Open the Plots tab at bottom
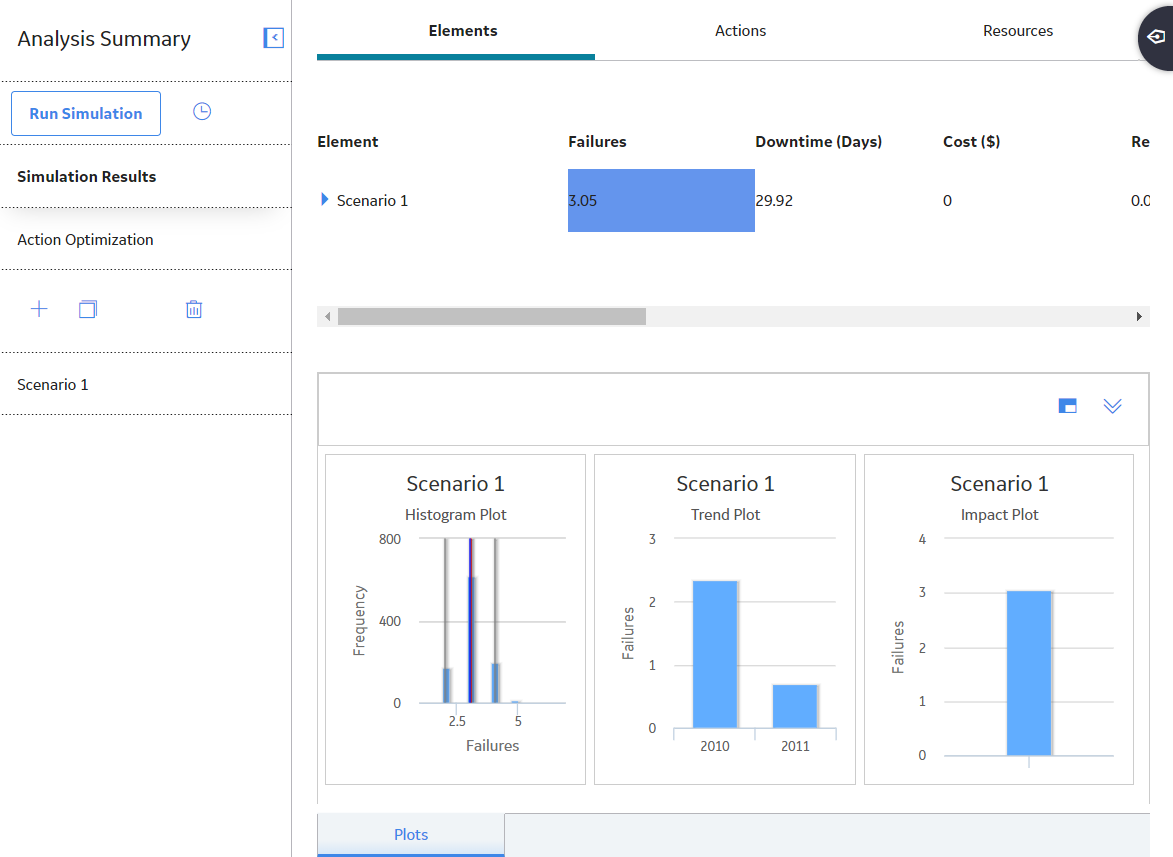Viewport: 1173px width, 857px height. [x=411, y=835]
